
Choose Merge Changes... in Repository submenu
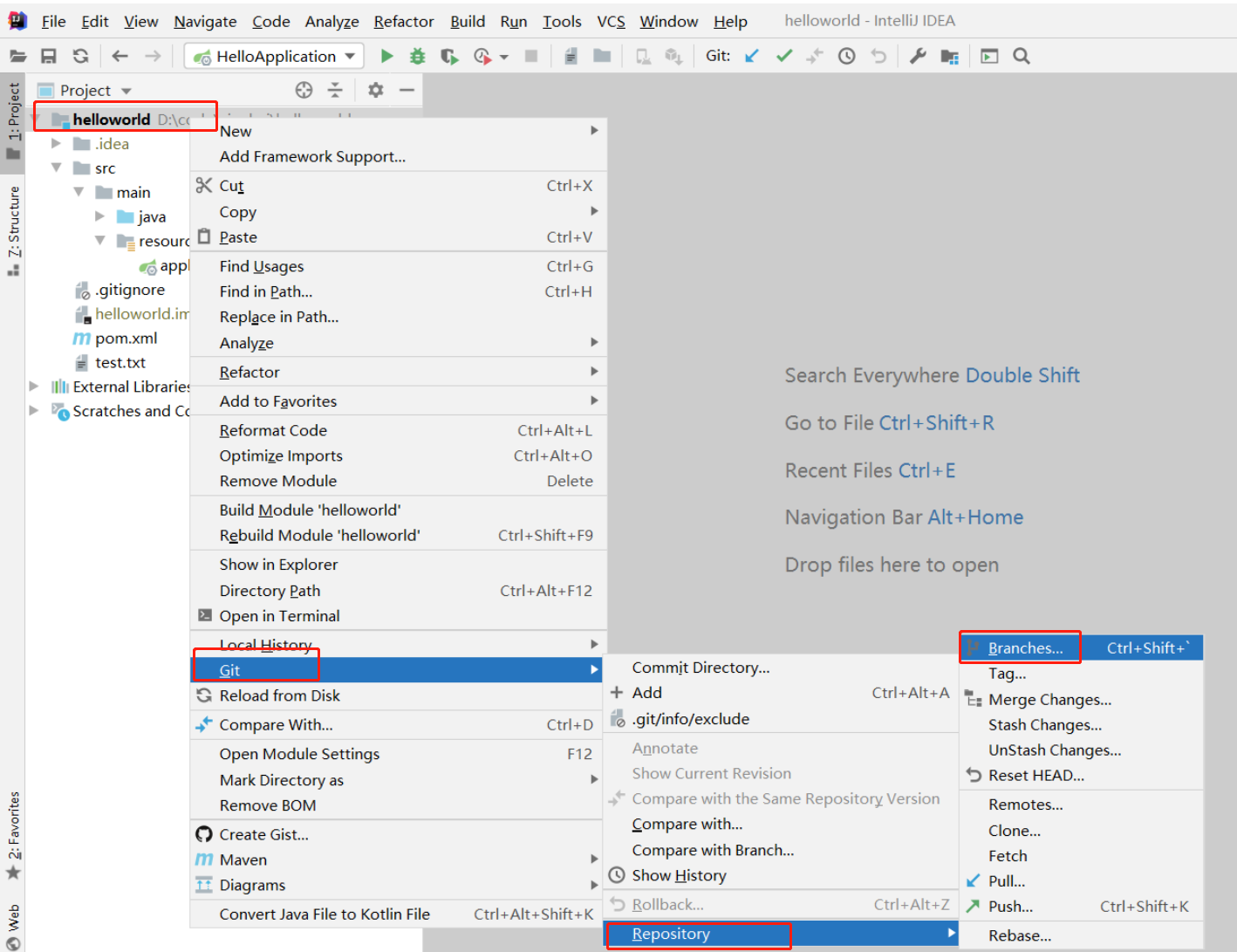click(1082, 700)
